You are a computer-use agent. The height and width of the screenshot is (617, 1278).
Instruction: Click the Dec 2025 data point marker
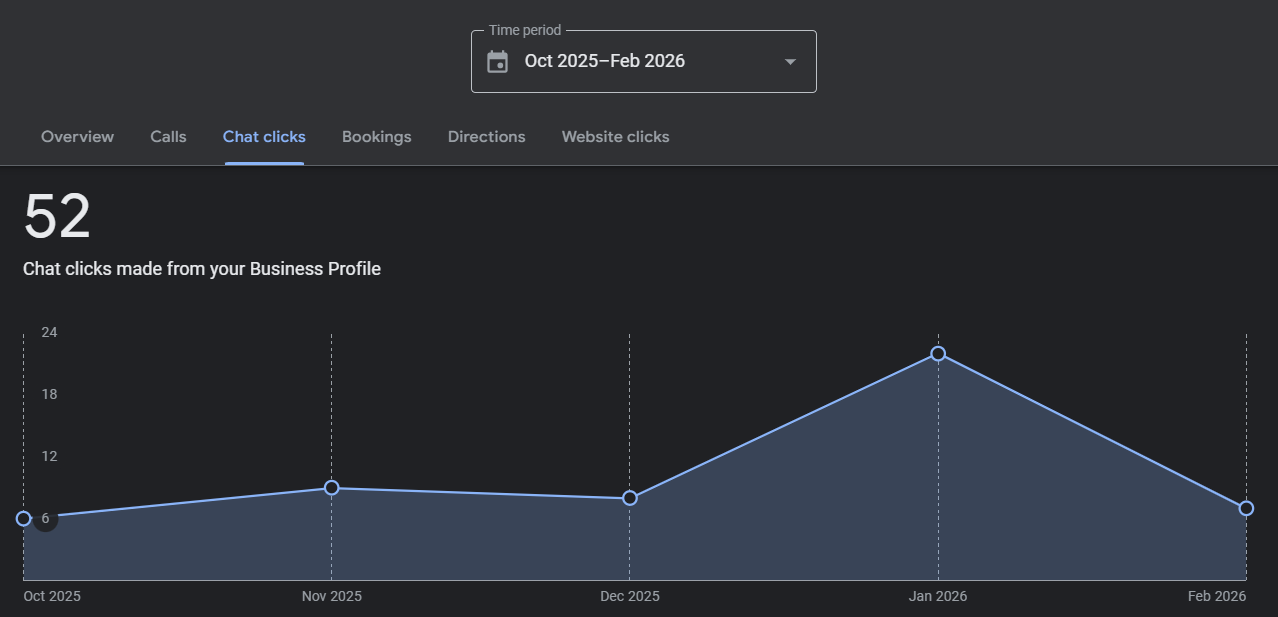pos(630,498)
